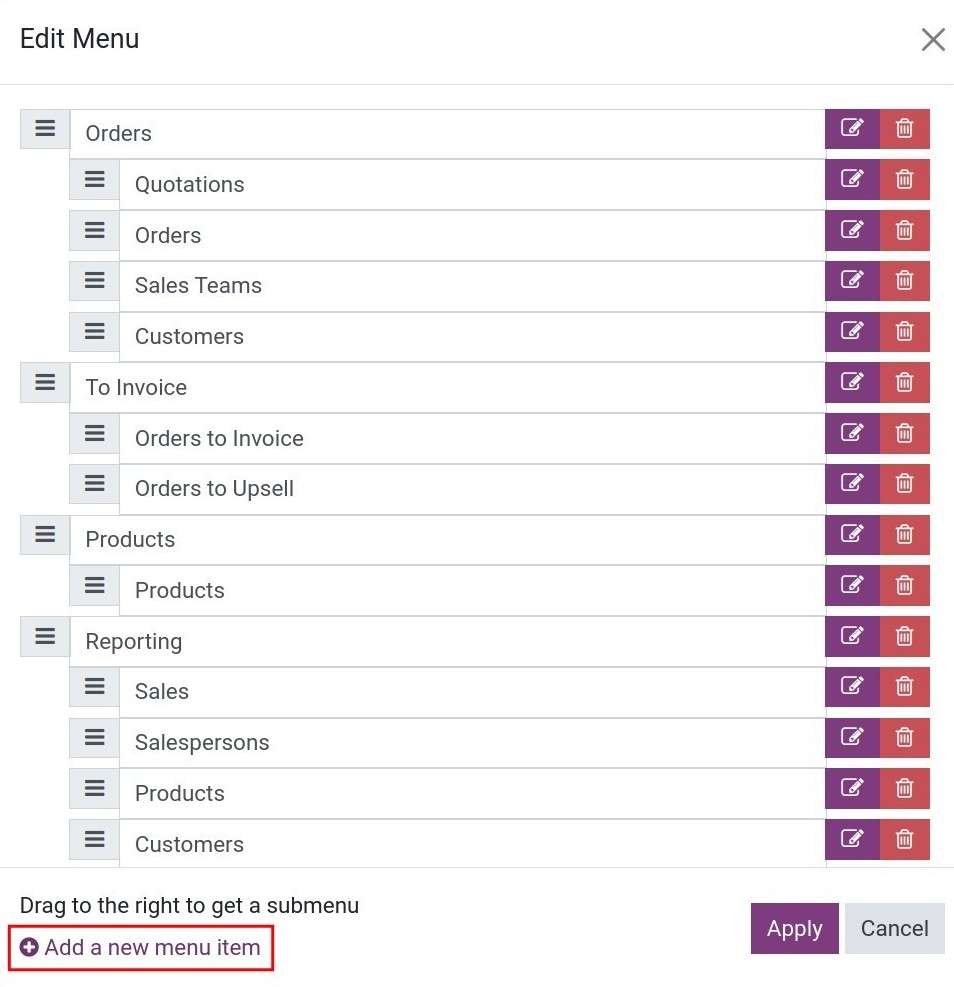Delete the Salespersons menu item
Viewport: 954px width, 987px height.
904,738
